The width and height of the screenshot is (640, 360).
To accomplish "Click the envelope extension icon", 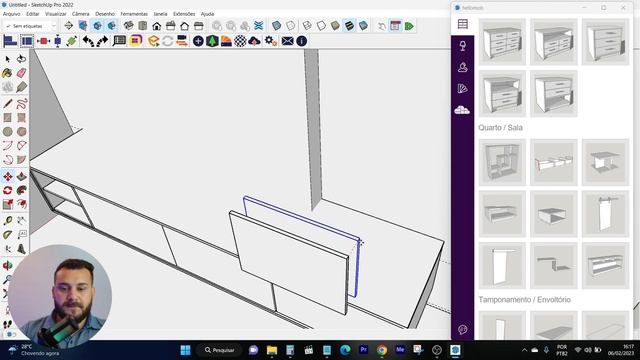I will pyautogui.click(x=287, y=41).
